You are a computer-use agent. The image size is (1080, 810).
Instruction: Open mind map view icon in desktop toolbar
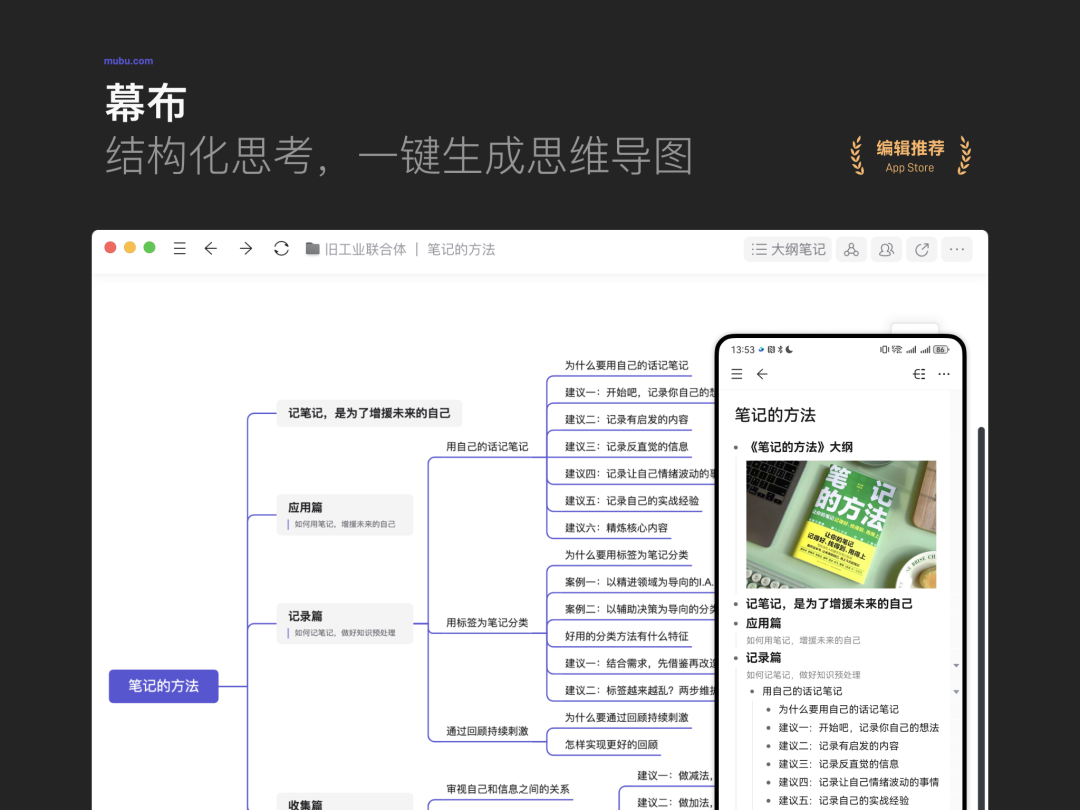[851, 249]
